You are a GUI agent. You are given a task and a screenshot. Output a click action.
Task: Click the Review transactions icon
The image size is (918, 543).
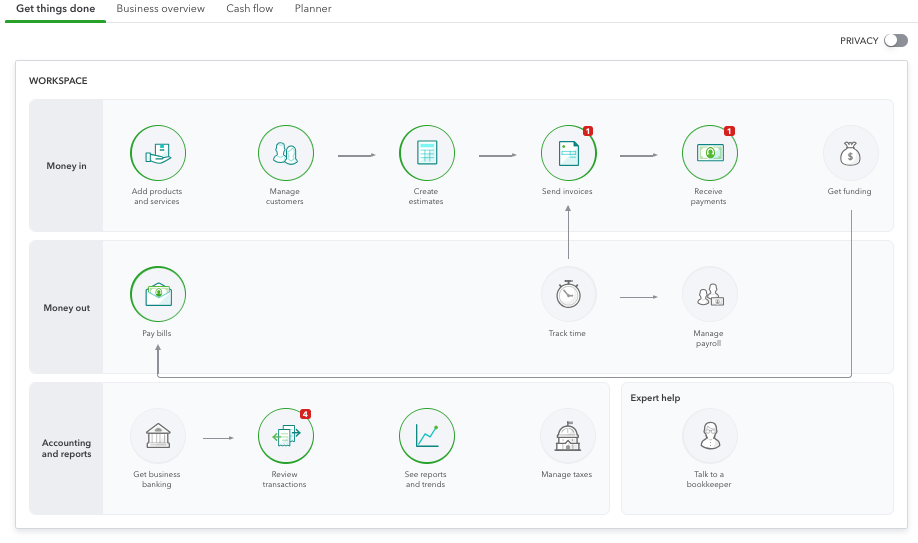point(286,436)
